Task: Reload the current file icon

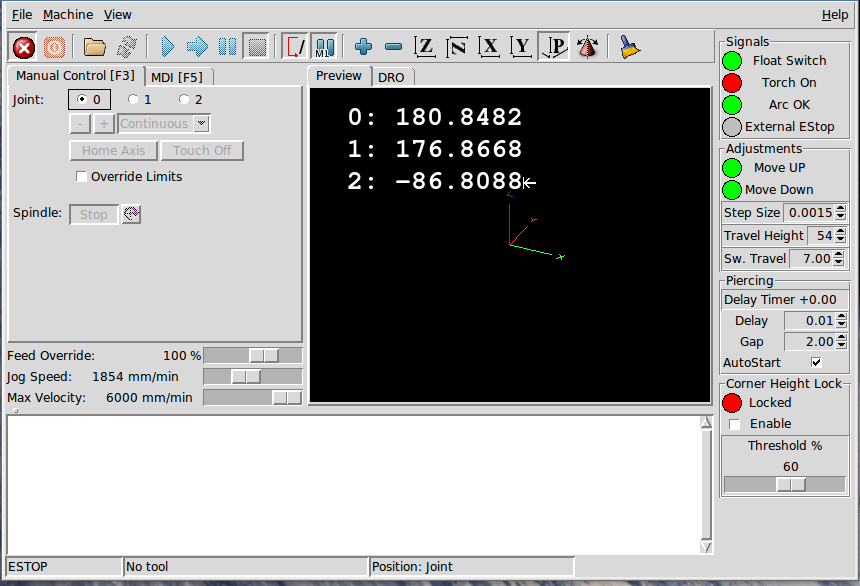Action: 126,47
